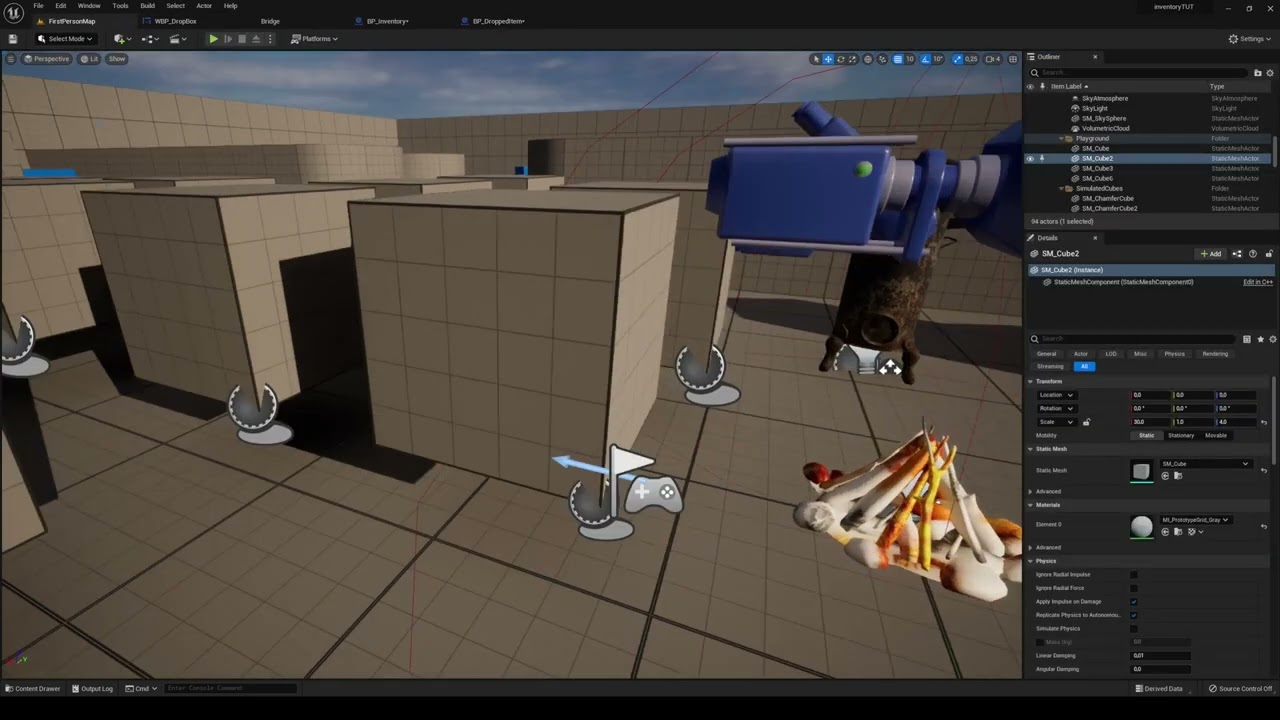Open the blueprints toolbar menu
Viewport: 1280px width, 720px height.
click(150, 39)
